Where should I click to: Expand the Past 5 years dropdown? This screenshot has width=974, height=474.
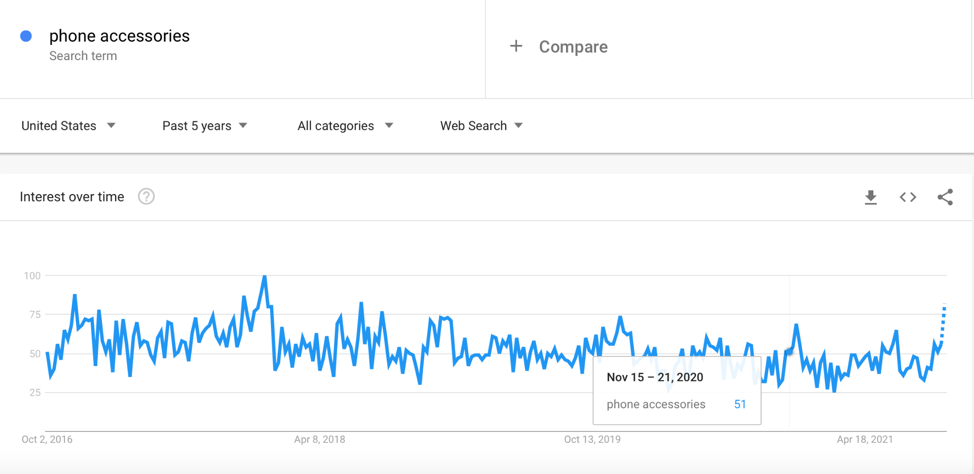(x=205, y=126)
